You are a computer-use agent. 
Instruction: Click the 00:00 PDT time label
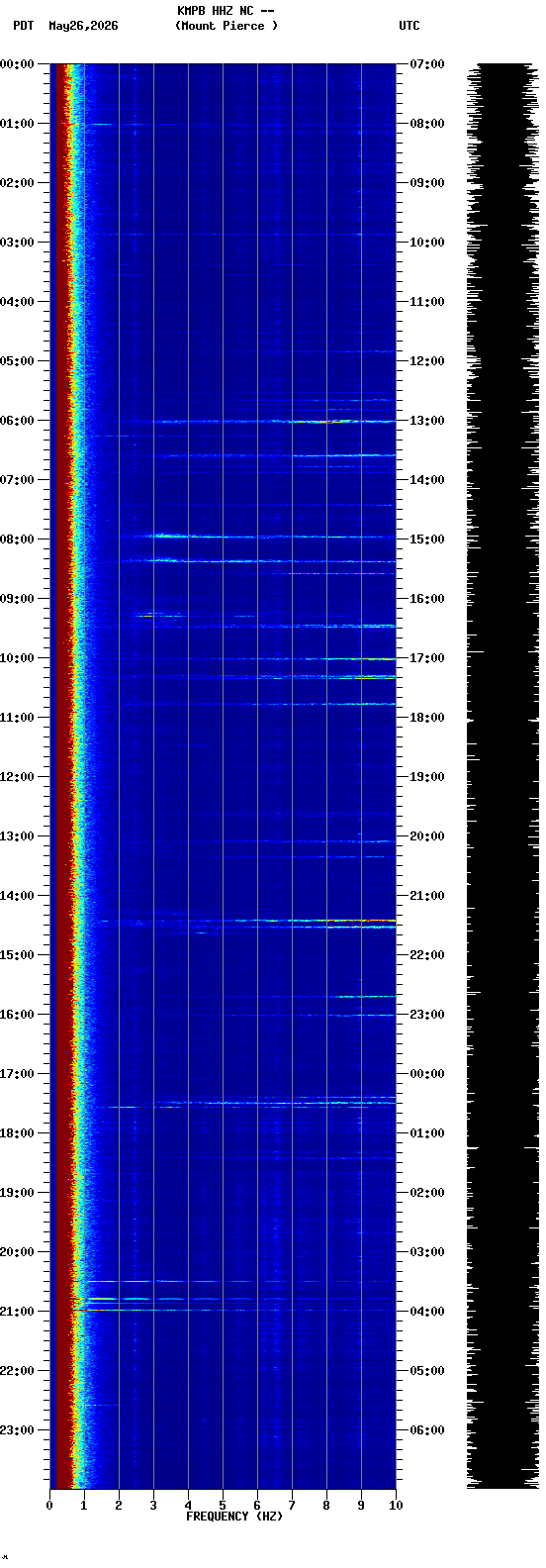tap(17, 63)
